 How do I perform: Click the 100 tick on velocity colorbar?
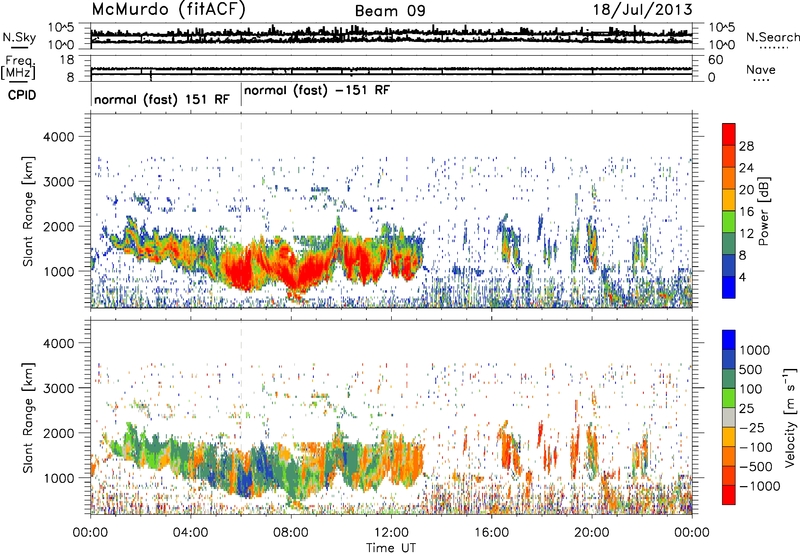click(751, 389)
